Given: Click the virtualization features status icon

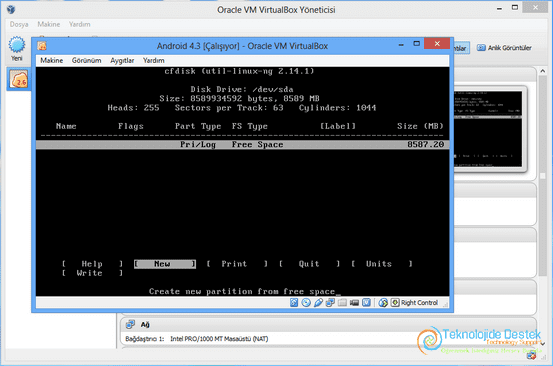Looking at the screenshot, I should point(366,303).
